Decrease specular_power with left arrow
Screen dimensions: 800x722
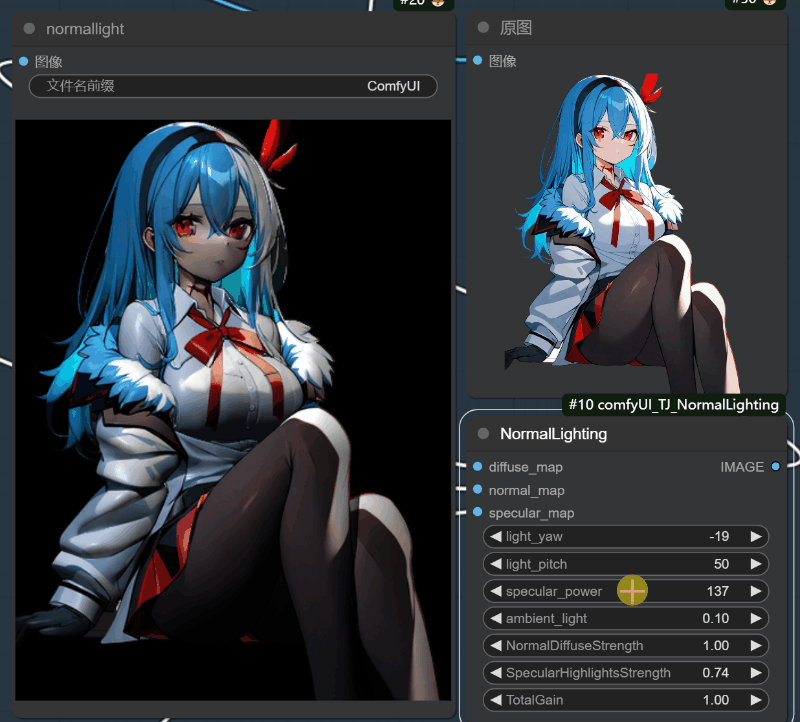495,591
